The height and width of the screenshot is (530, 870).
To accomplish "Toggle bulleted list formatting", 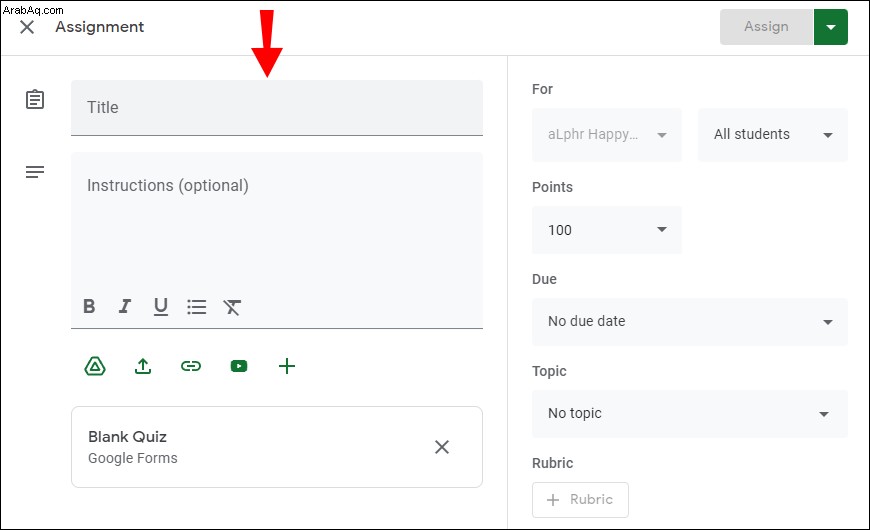I will click(x=196, y=307).
